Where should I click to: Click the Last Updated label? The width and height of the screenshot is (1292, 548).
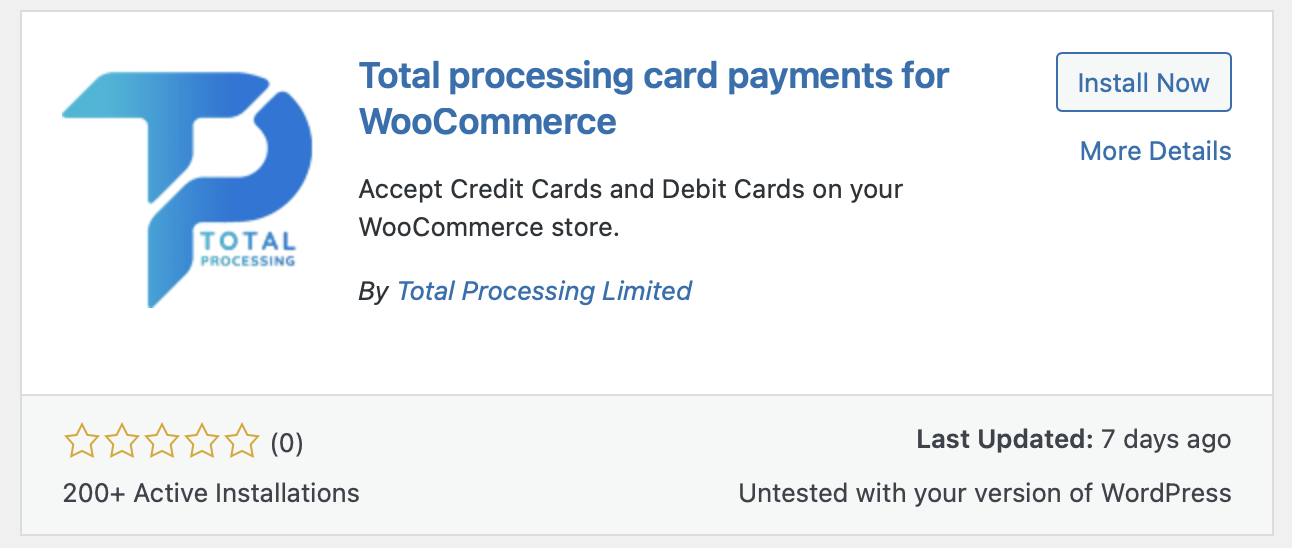pos(1004,439)
